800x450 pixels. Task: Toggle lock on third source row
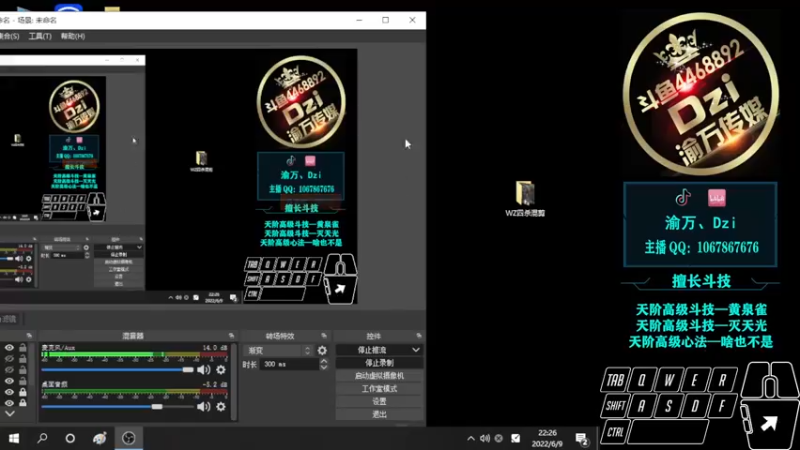[23, 370]
